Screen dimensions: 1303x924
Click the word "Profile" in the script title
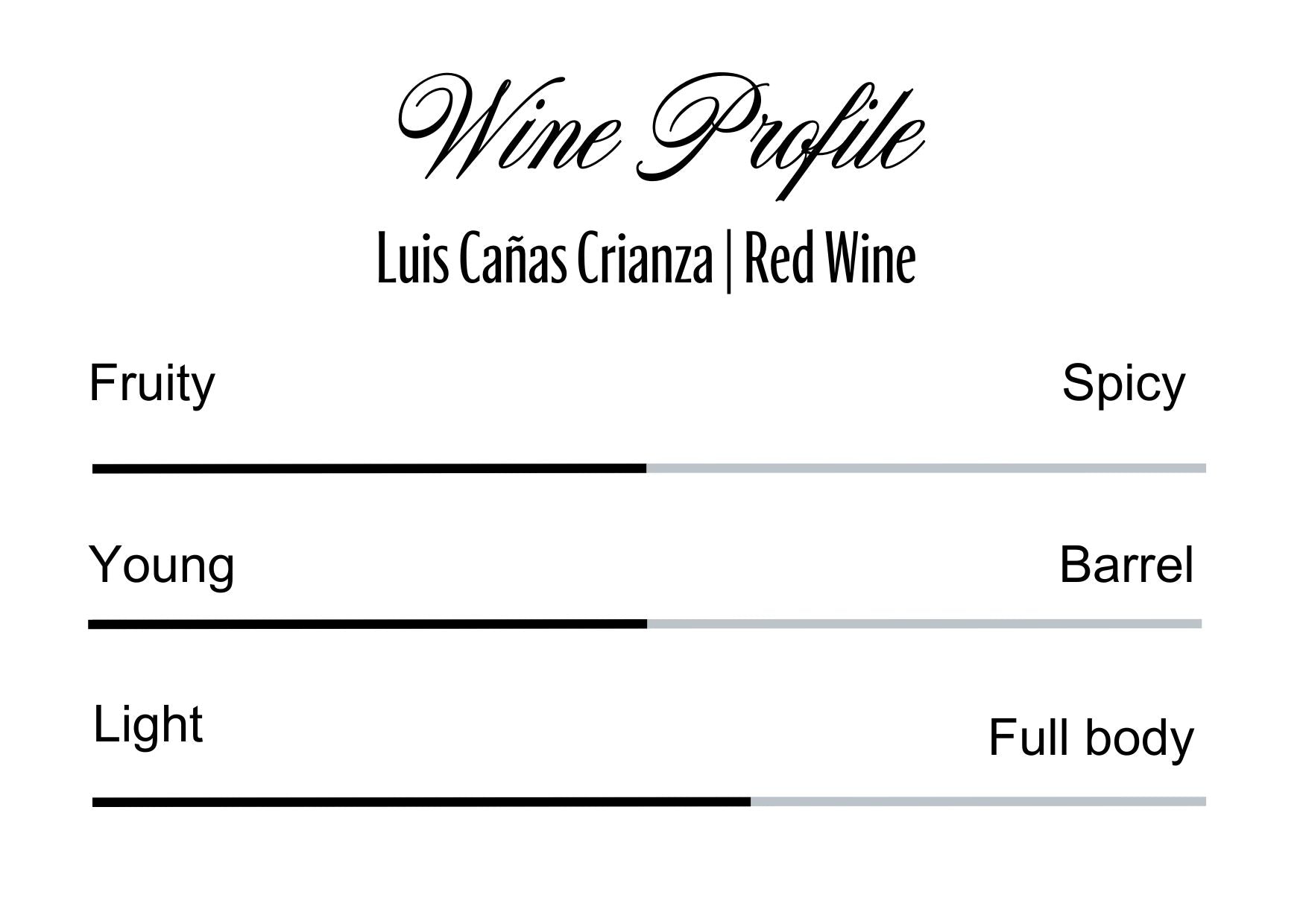tap(786, 134)
